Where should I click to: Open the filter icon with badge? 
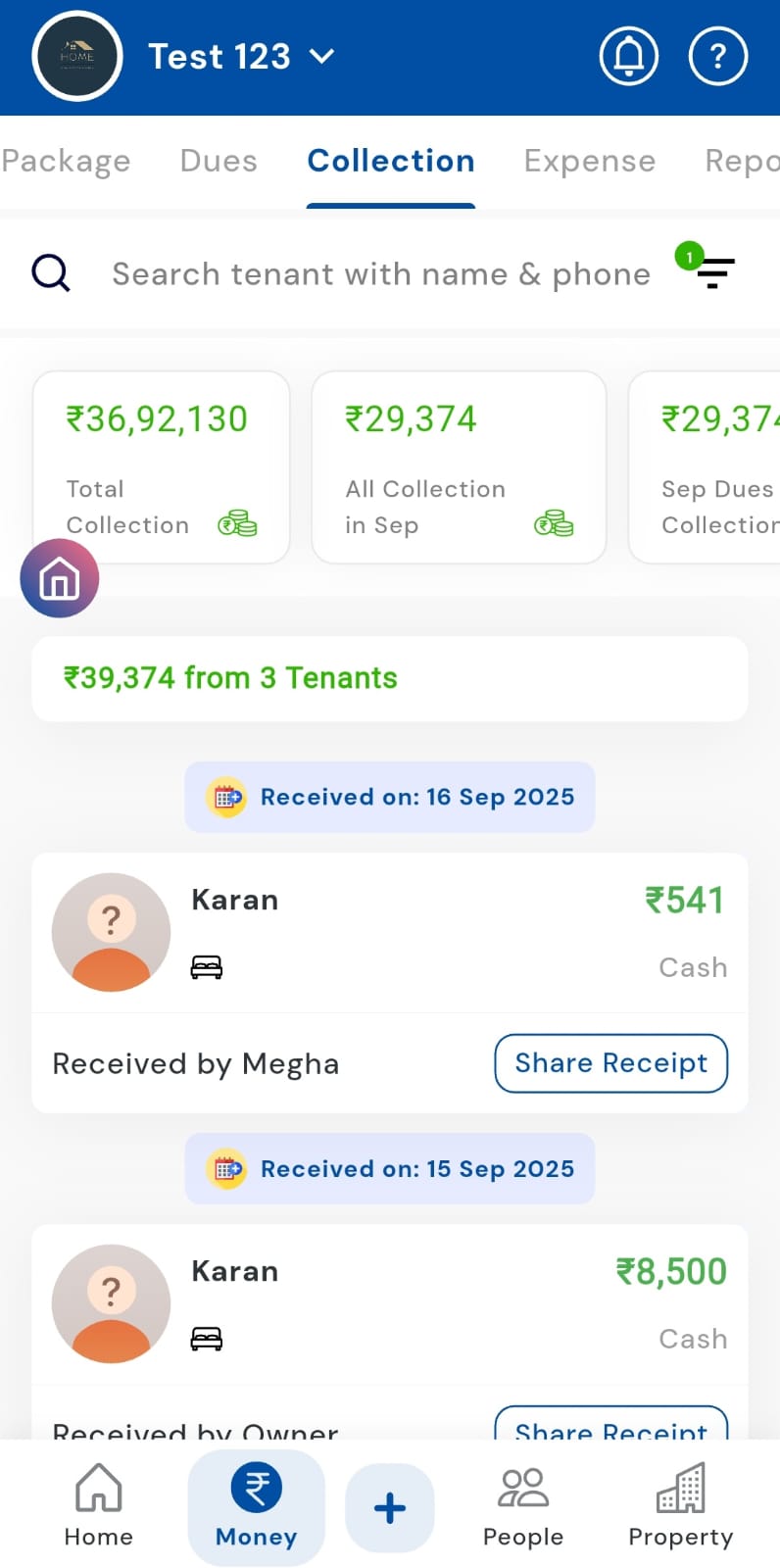pyautogui.click(x=713, y=271)
